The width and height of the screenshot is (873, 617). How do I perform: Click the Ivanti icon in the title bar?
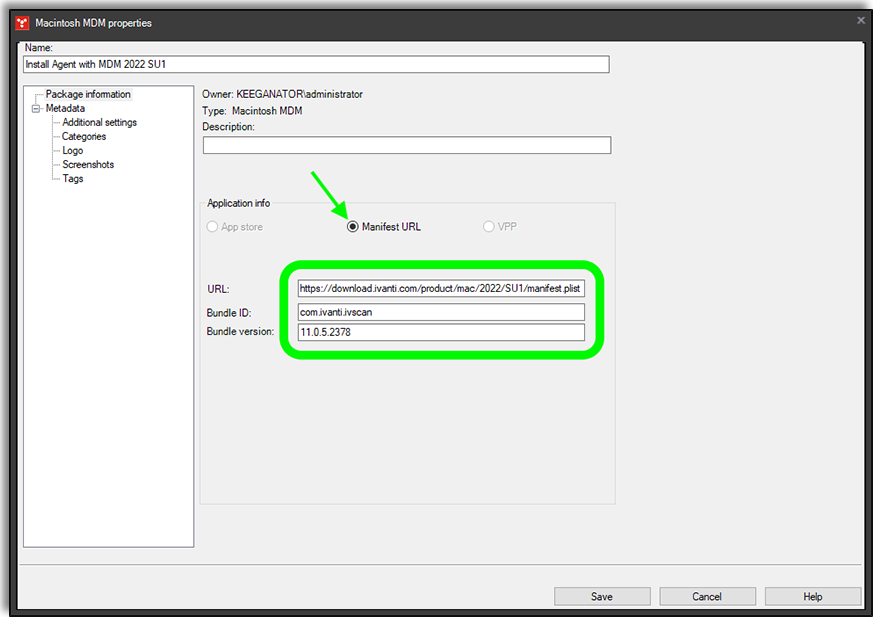coord(20,22)
